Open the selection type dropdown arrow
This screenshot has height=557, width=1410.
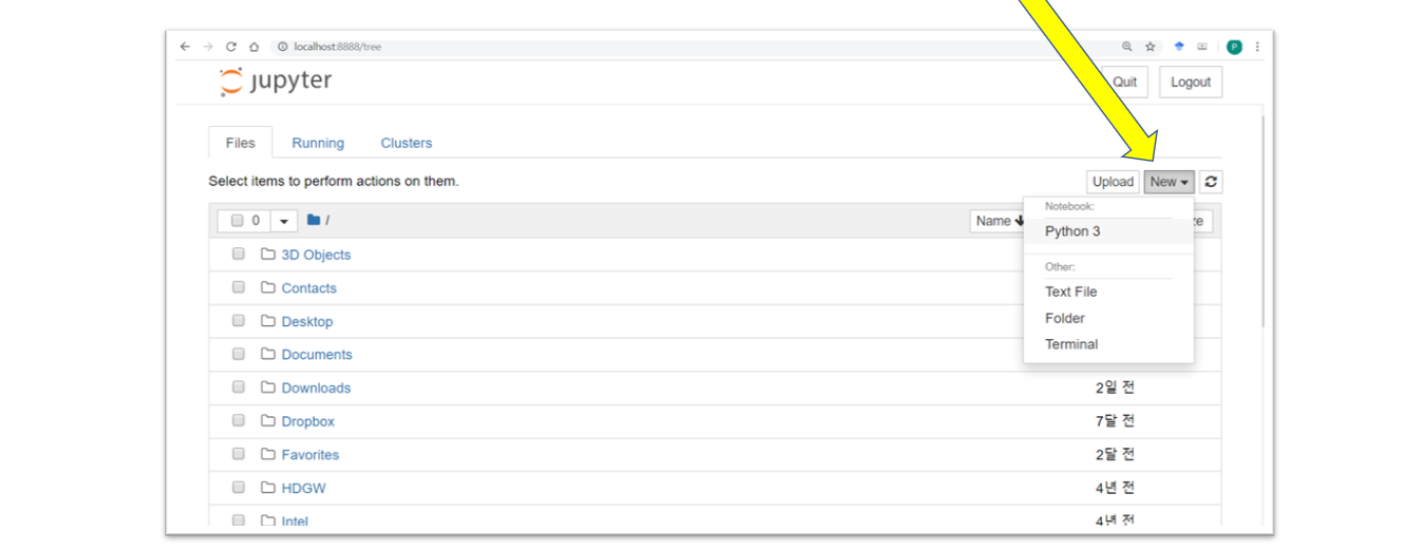pyautogui.click(x=284, y=220)
